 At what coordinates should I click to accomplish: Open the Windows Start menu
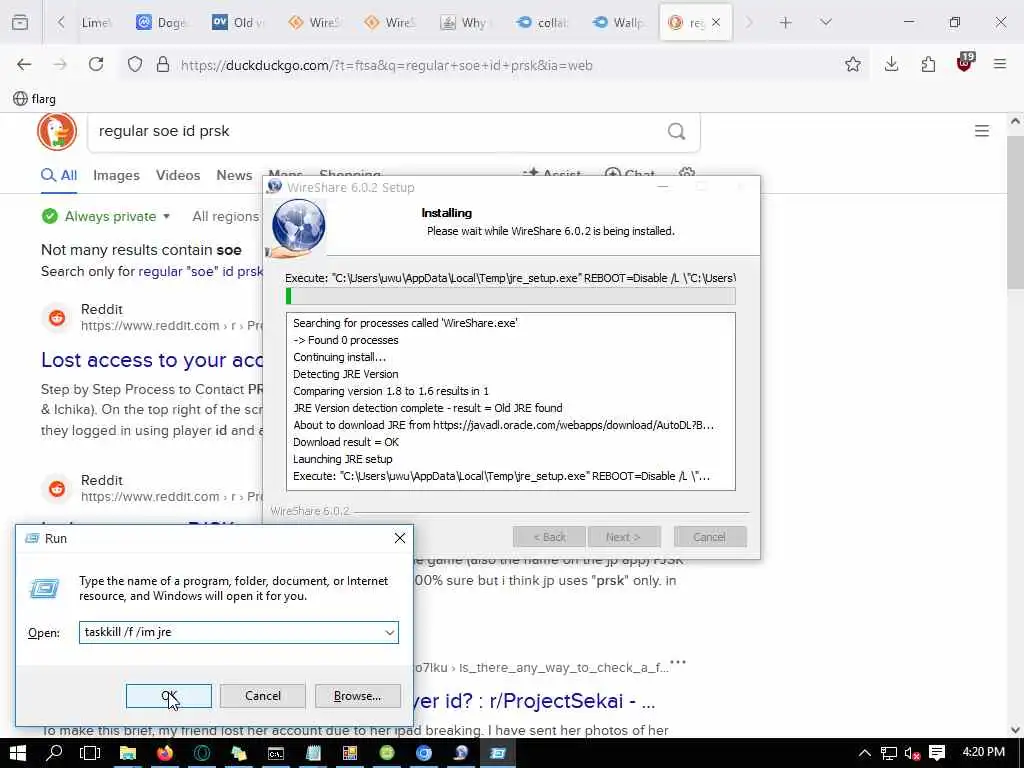(x=18, y=753)
